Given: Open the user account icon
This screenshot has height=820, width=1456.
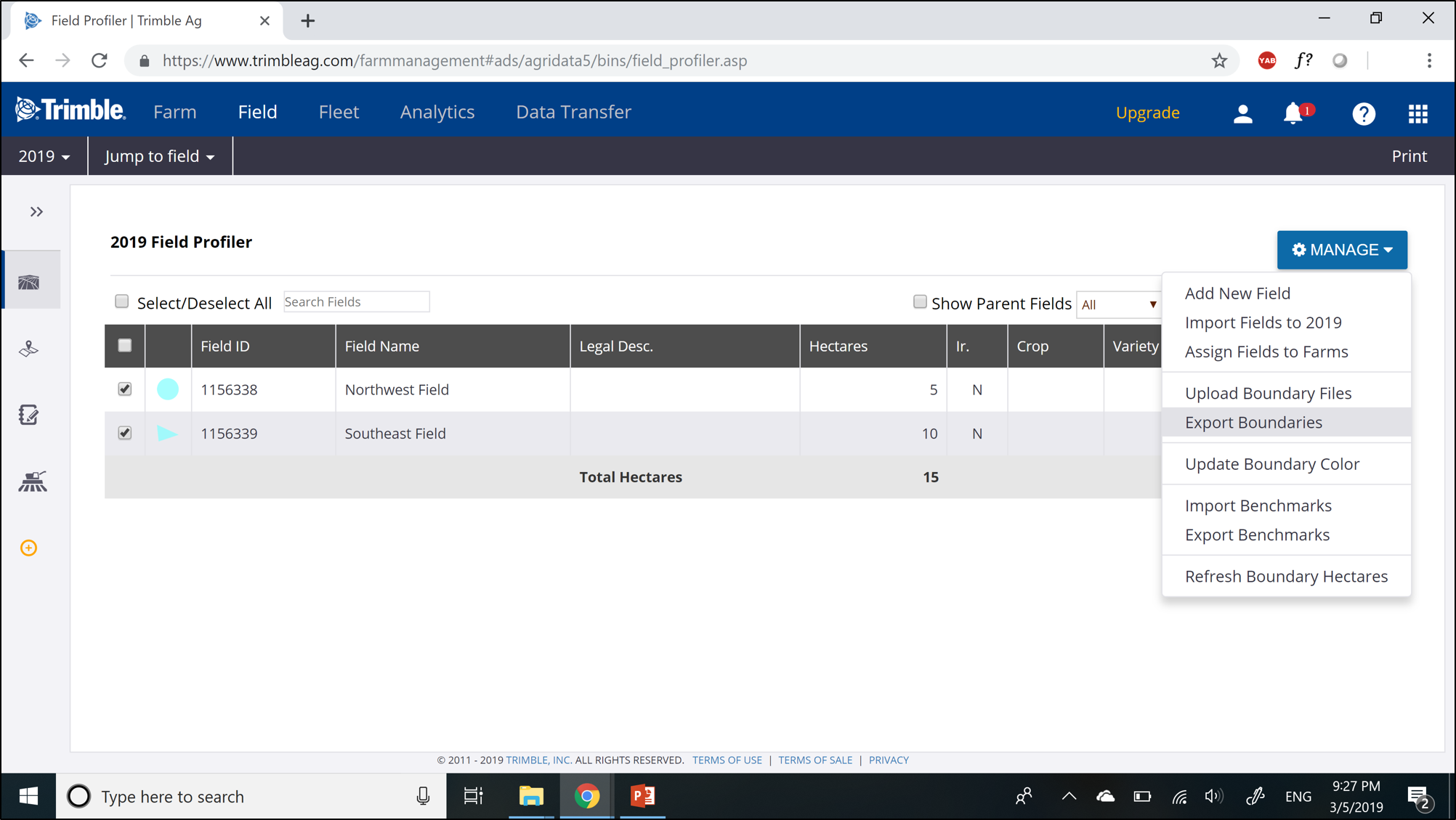Looking at the screenshot, I should (1242, 113).
